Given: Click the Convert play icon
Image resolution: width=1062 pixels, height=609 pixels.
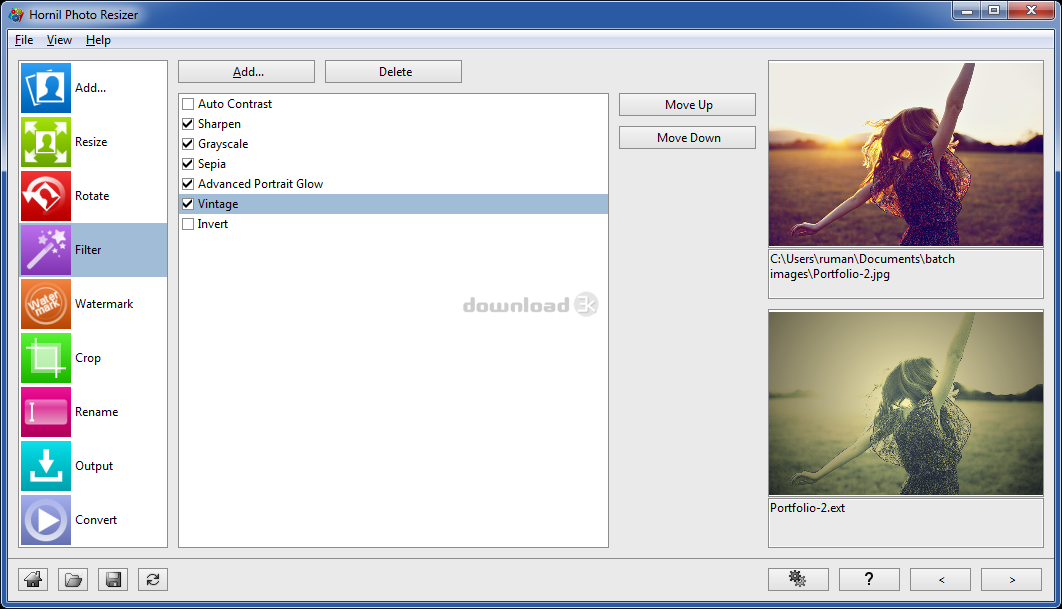Looking at the screenshot, I should [46, 520].
